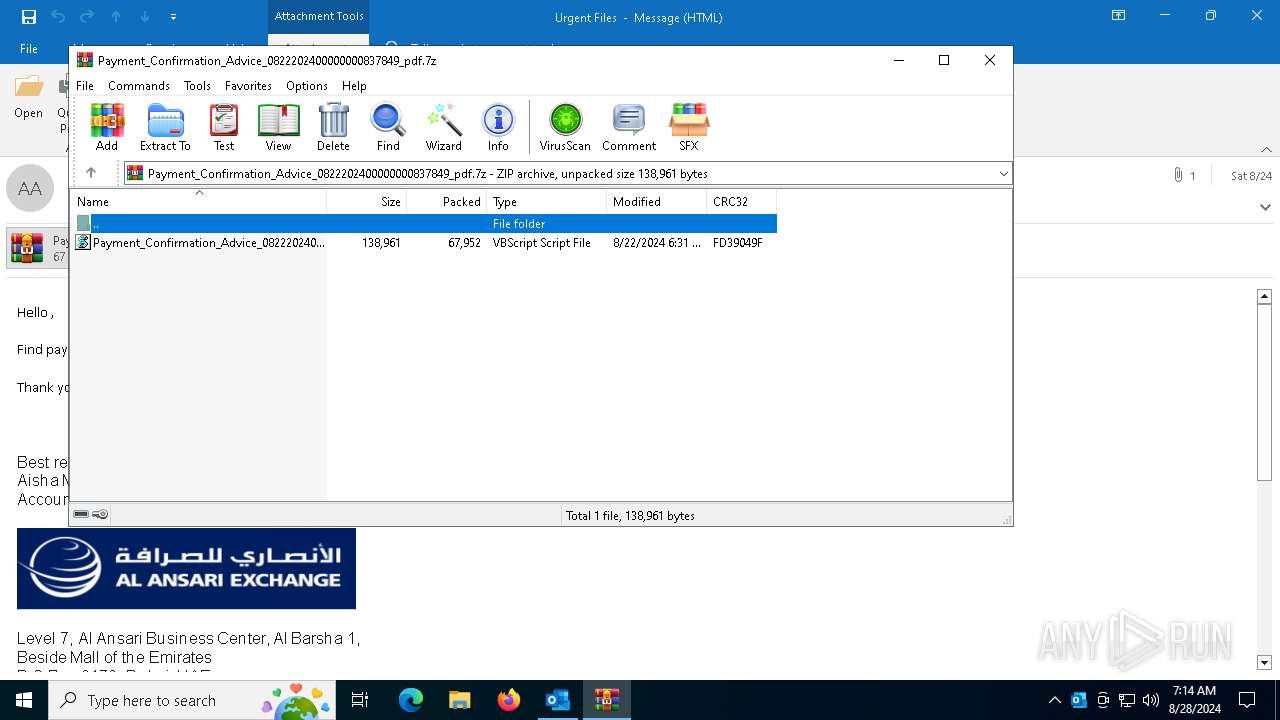Open the Help menu in WinRAR
This screenshot has height=720, width=1280.
coord(354,86)
